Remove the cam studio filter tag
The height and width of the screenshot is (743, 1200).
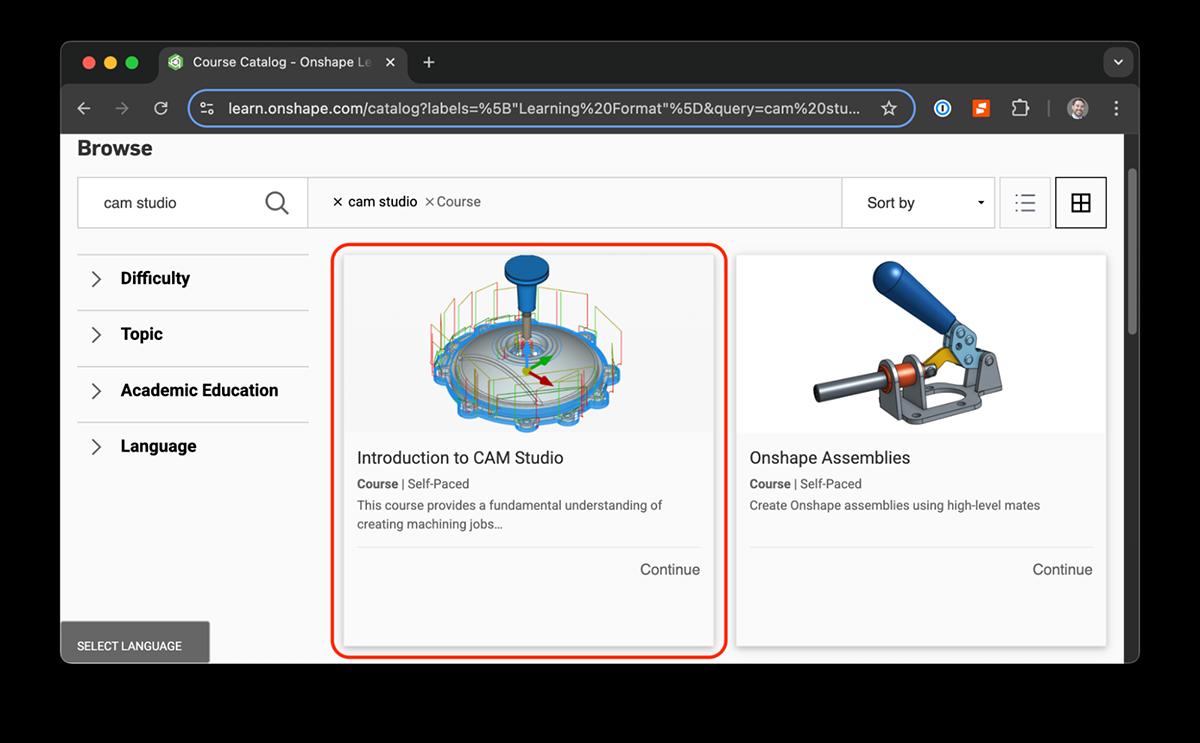pos(337,202)
